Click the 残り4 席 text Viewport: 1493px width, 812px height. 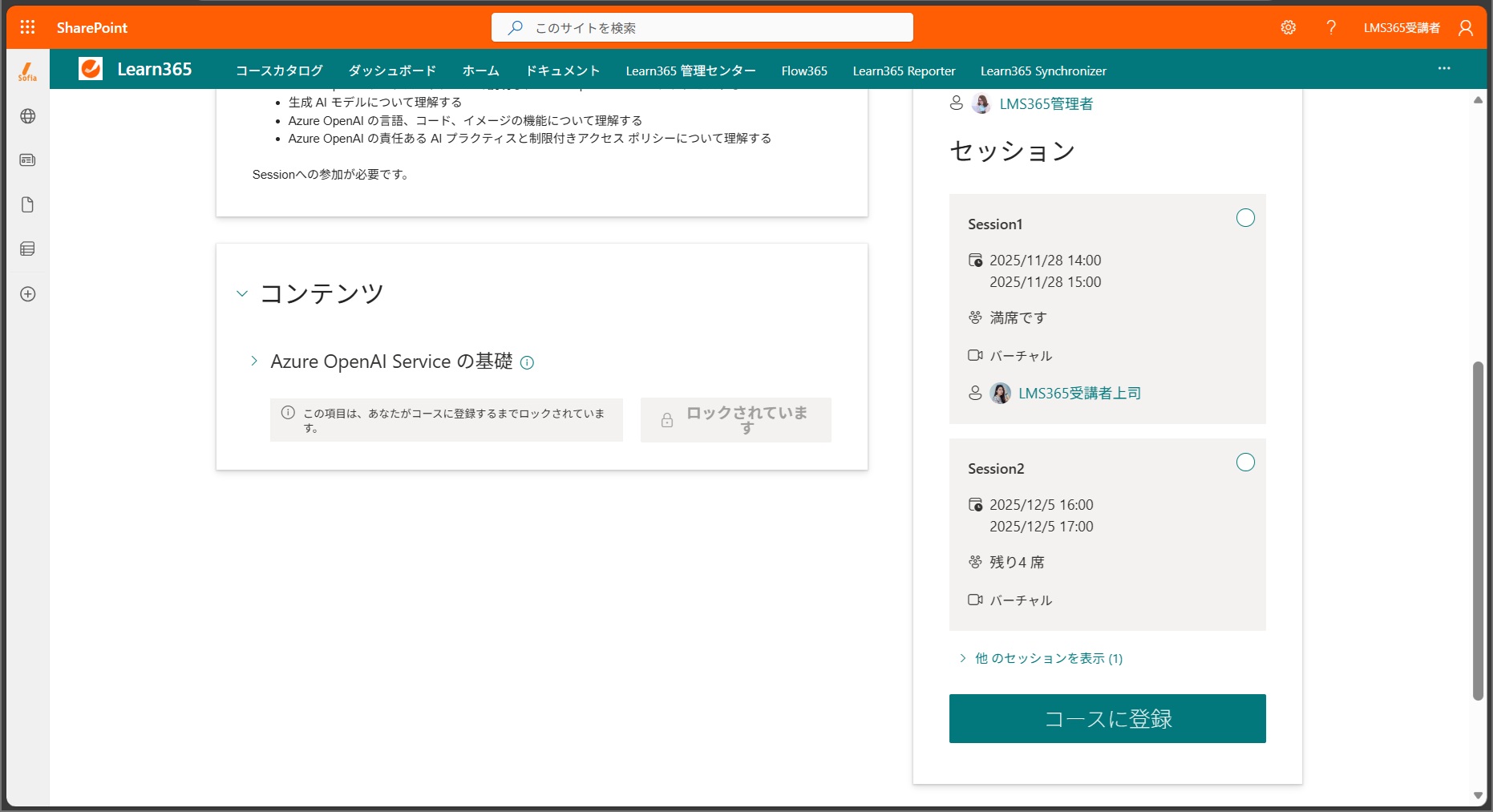[1017, 562]
